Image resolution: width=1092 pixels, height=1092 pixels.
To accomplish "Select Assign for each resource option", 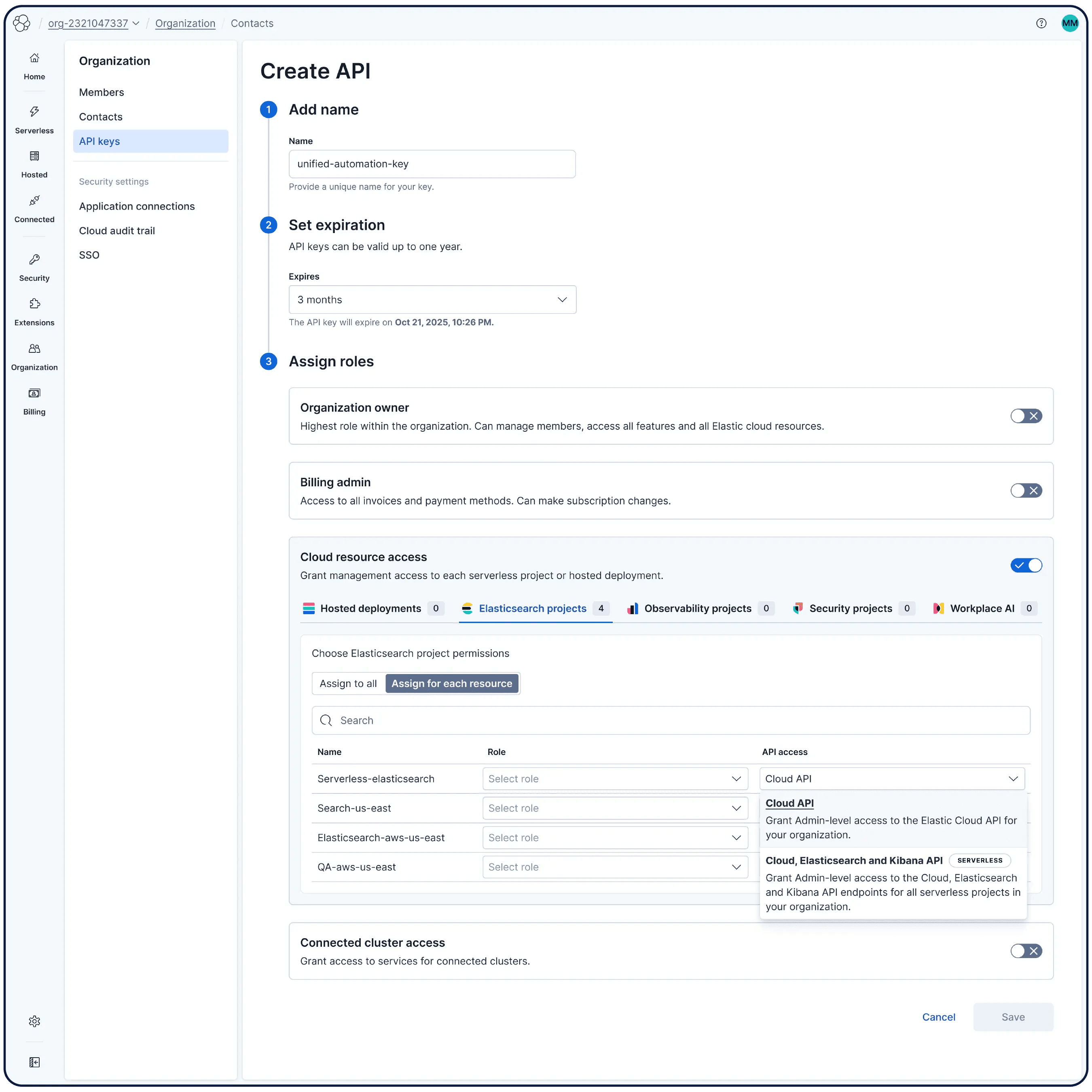I will 452,684.
